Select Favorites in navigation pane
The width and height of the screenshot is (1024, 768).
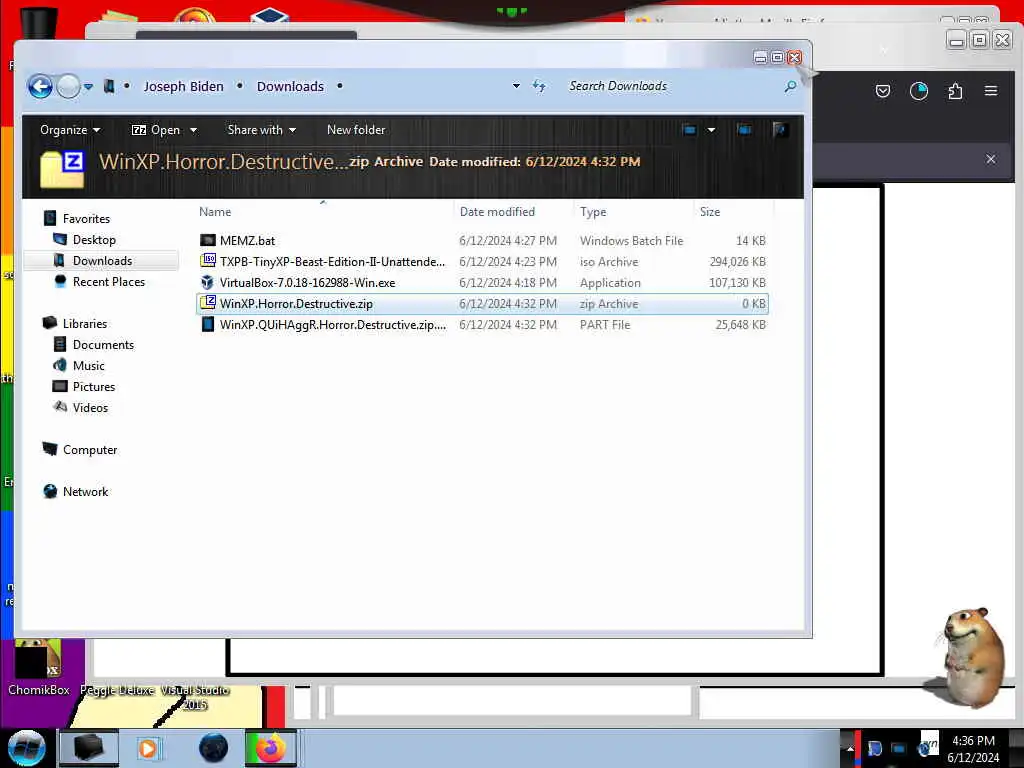click(x=86, y=219)
